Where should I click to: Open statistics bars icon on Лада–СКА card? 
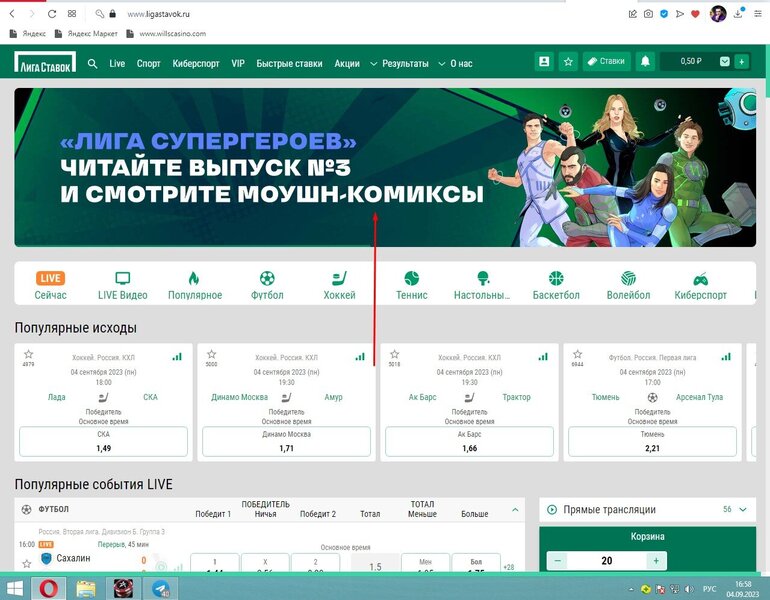pos(177,357)
